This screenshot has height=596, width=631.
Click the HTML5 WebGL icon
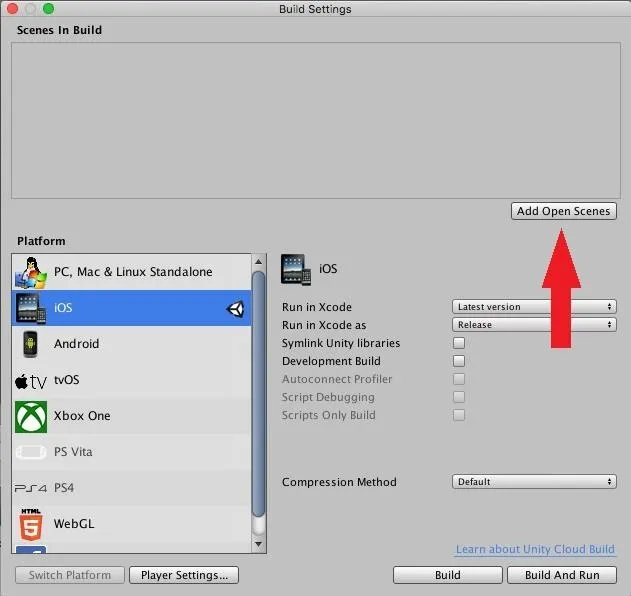(x=31, y=524)
